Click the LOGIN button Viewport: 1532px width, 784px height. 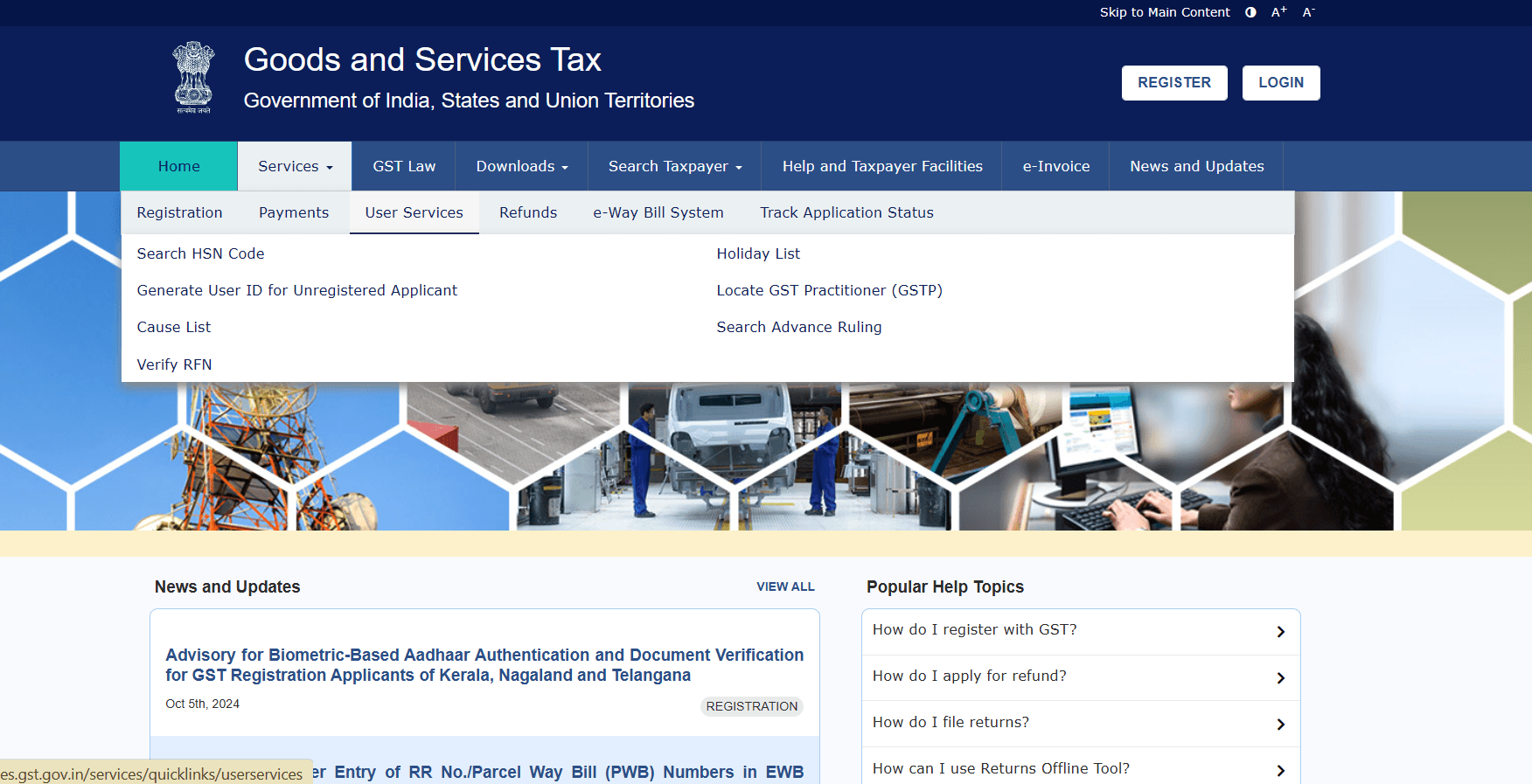point(1281,83)
